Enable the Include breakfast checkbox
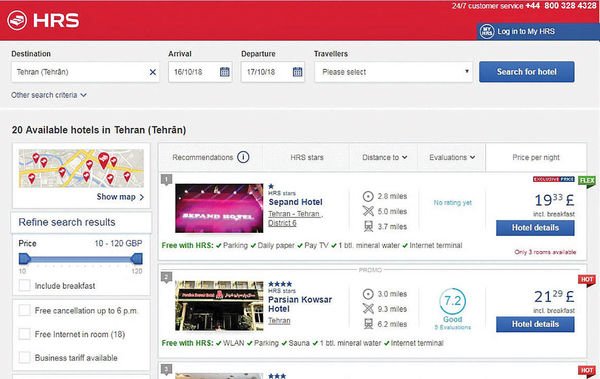Viewport: 600px width, 379px height. coord(24,285)
